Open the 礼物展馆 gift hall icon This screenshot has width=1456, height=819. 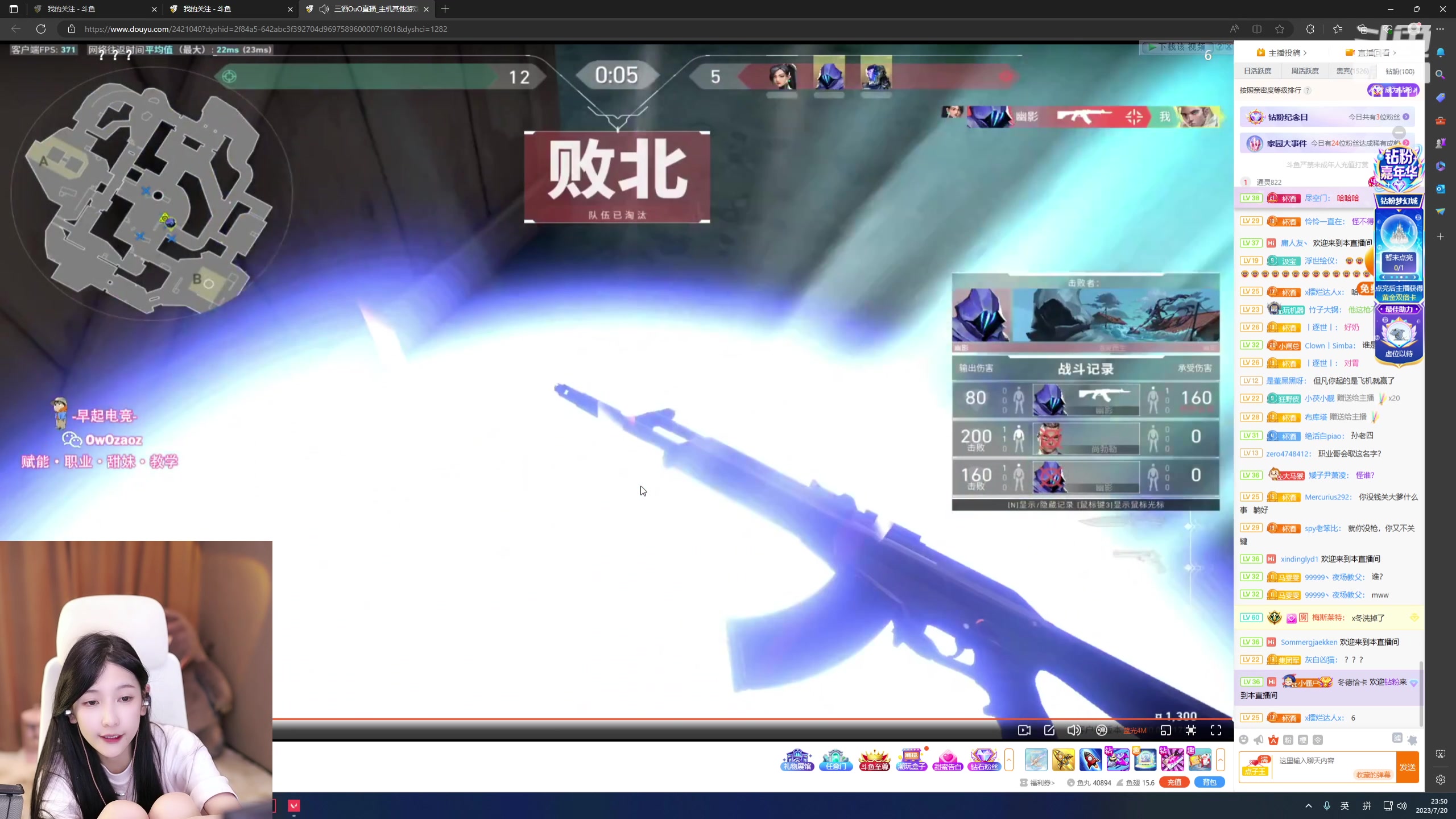click(797, 760)
